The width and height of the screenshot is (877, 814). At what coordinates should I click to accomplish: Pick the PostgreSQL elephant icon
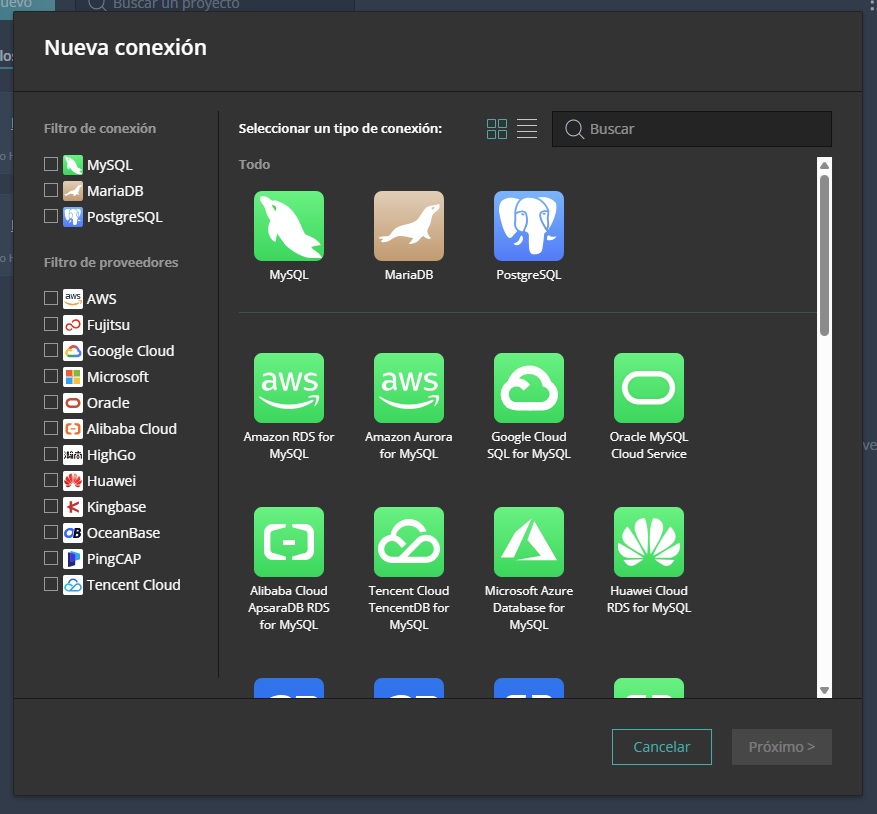[x=529, y=226]
